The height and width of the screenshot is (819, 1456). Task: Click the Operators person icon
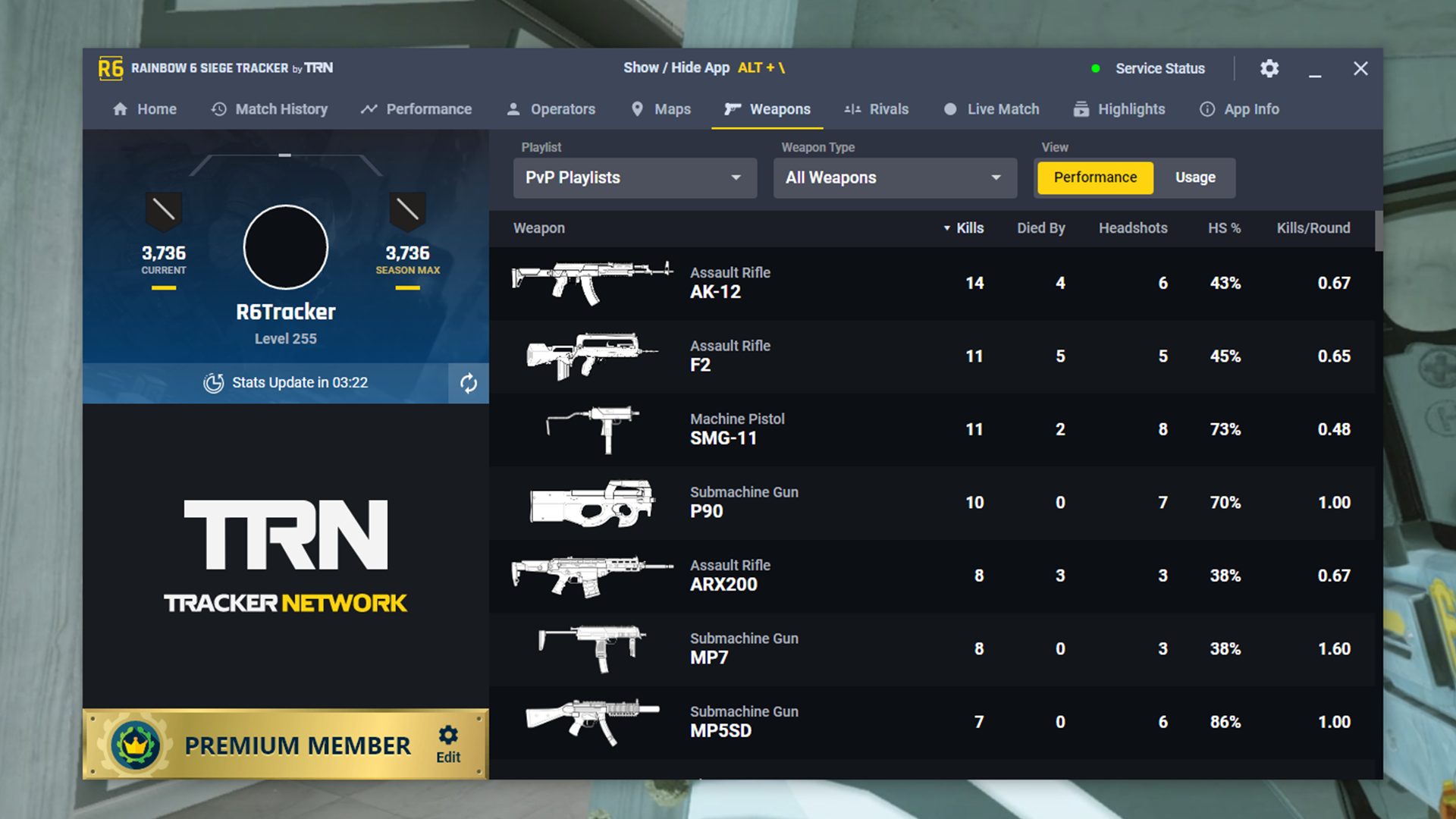point(513,109)
